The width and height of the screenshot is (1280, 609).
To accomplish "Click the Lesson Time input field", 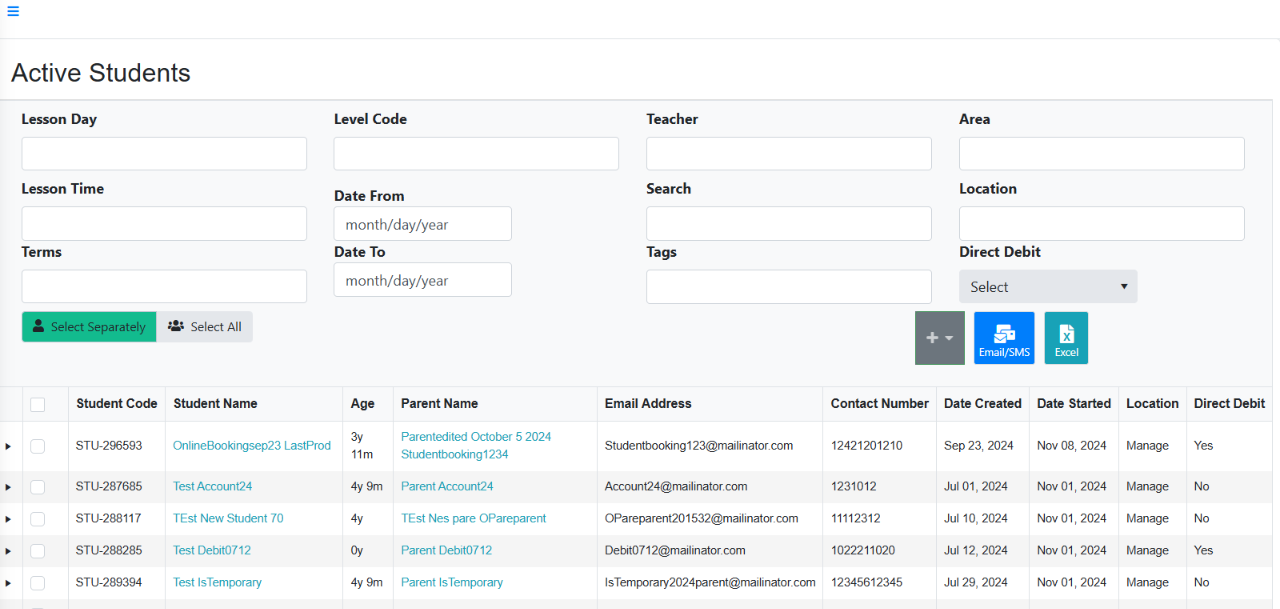I will (x=164, y=224).
